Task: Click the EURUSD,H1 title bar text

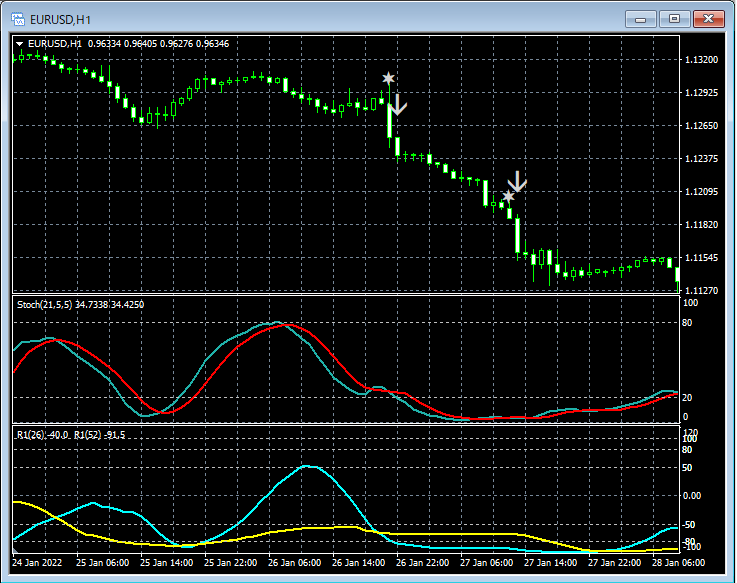Action: (62, 18)
